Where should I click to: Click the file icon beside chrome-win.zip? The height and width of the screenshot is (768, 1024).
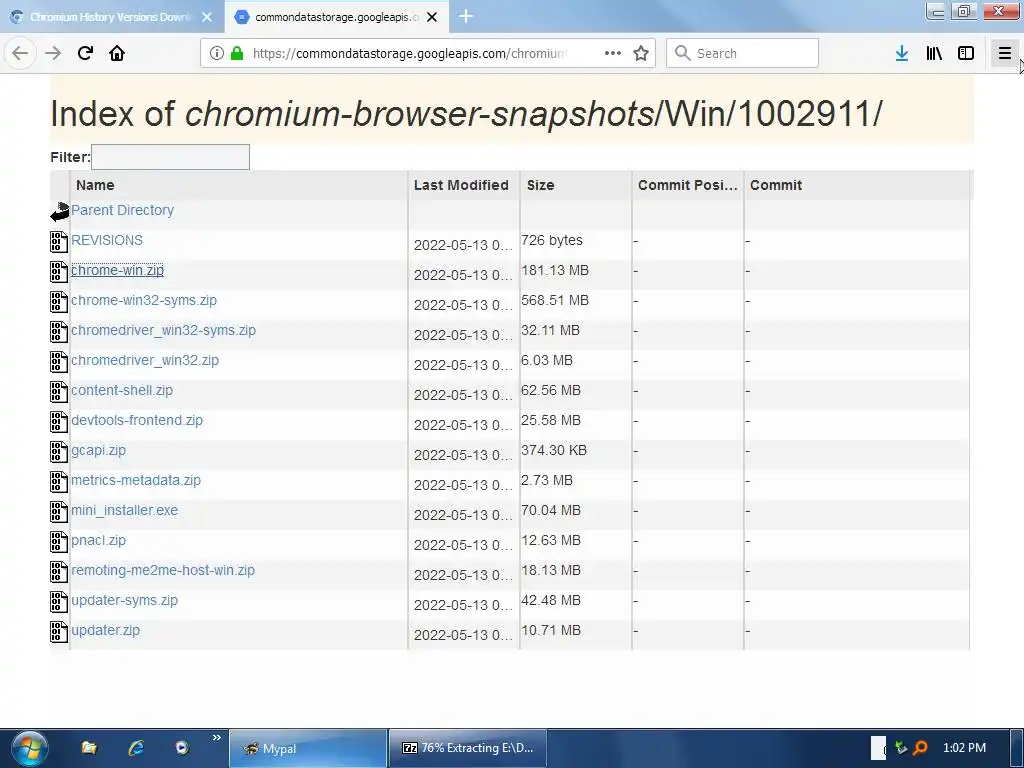coord(59,272)
